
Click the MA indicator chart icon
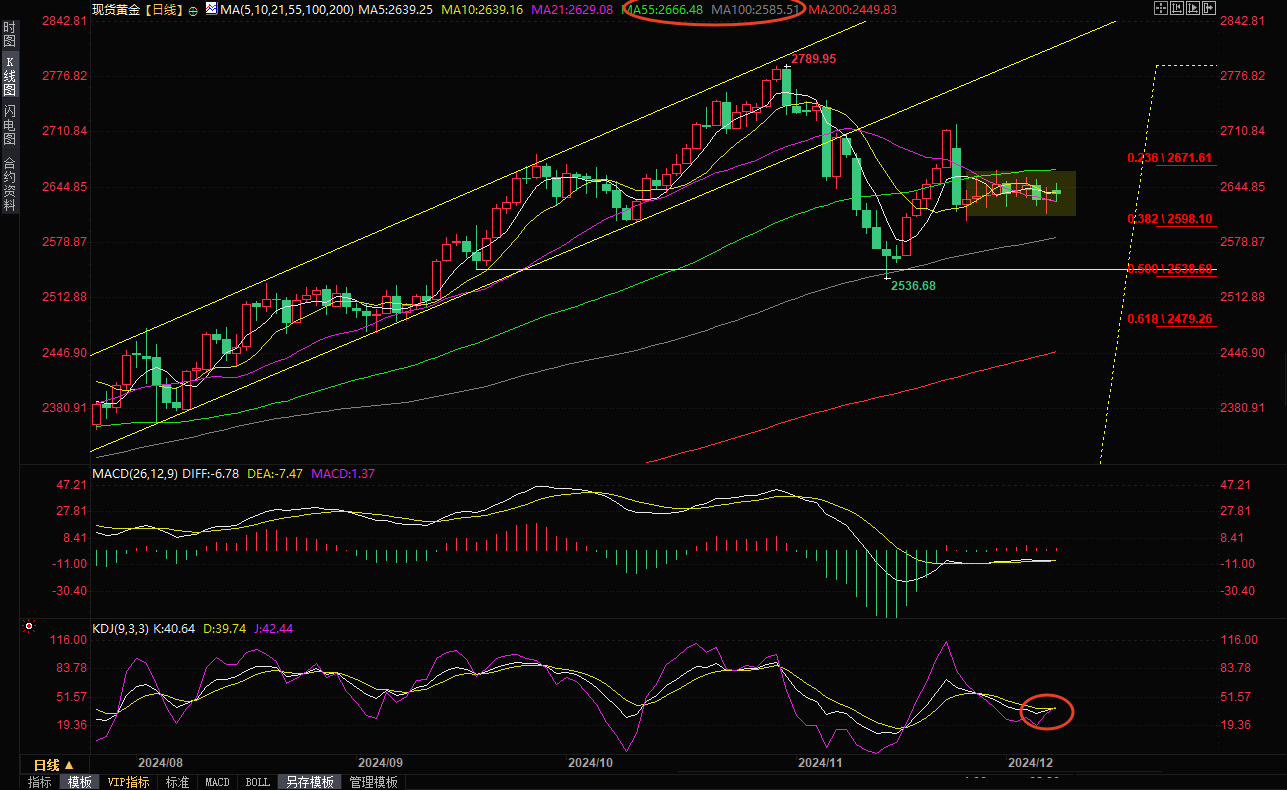210,9
